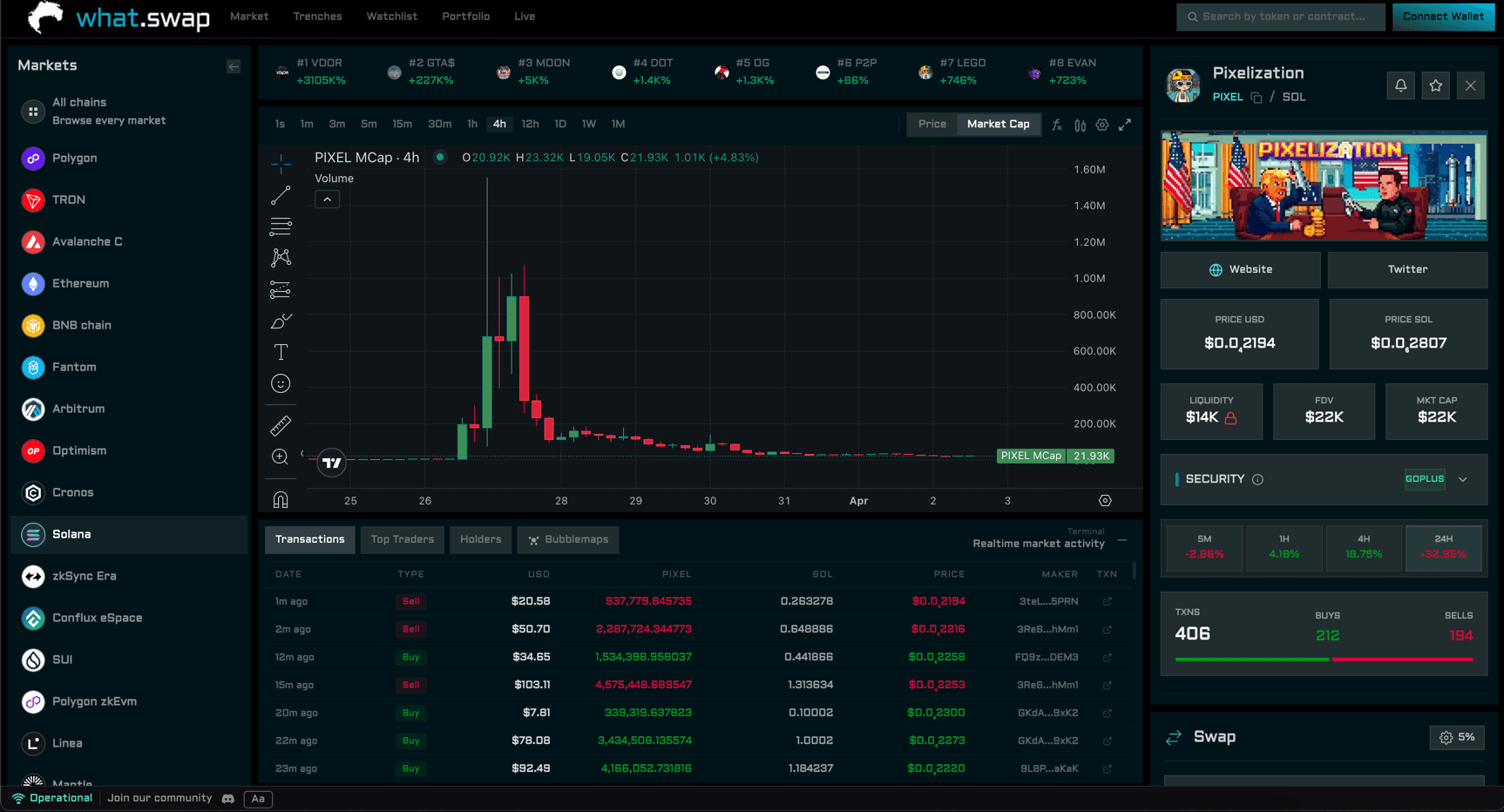Viewport: 1504px width, 812px height.
Task: Select the text annotation tool
Action: tap(281, 352)
